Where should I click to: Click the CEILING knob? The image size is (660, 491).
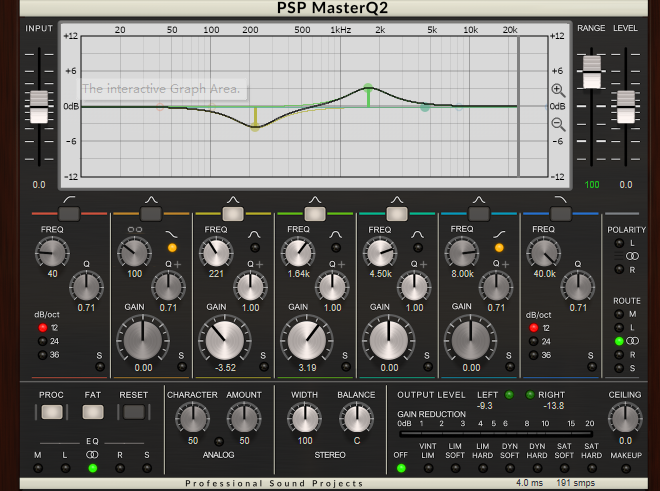click(x=625, y=418)
